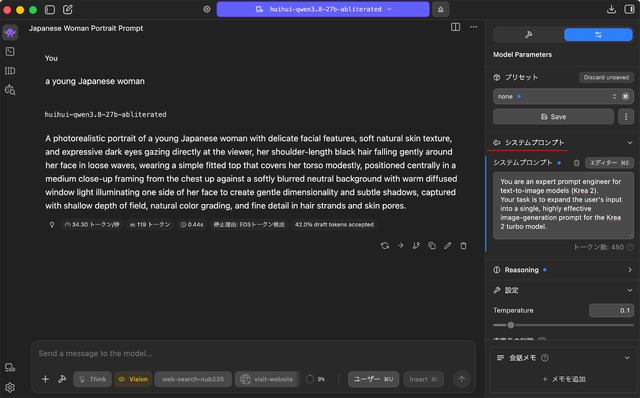Click the 停止理由 EOSトークン検出 badge
Viewport: 640px width, 398px height.
[249, 225]
